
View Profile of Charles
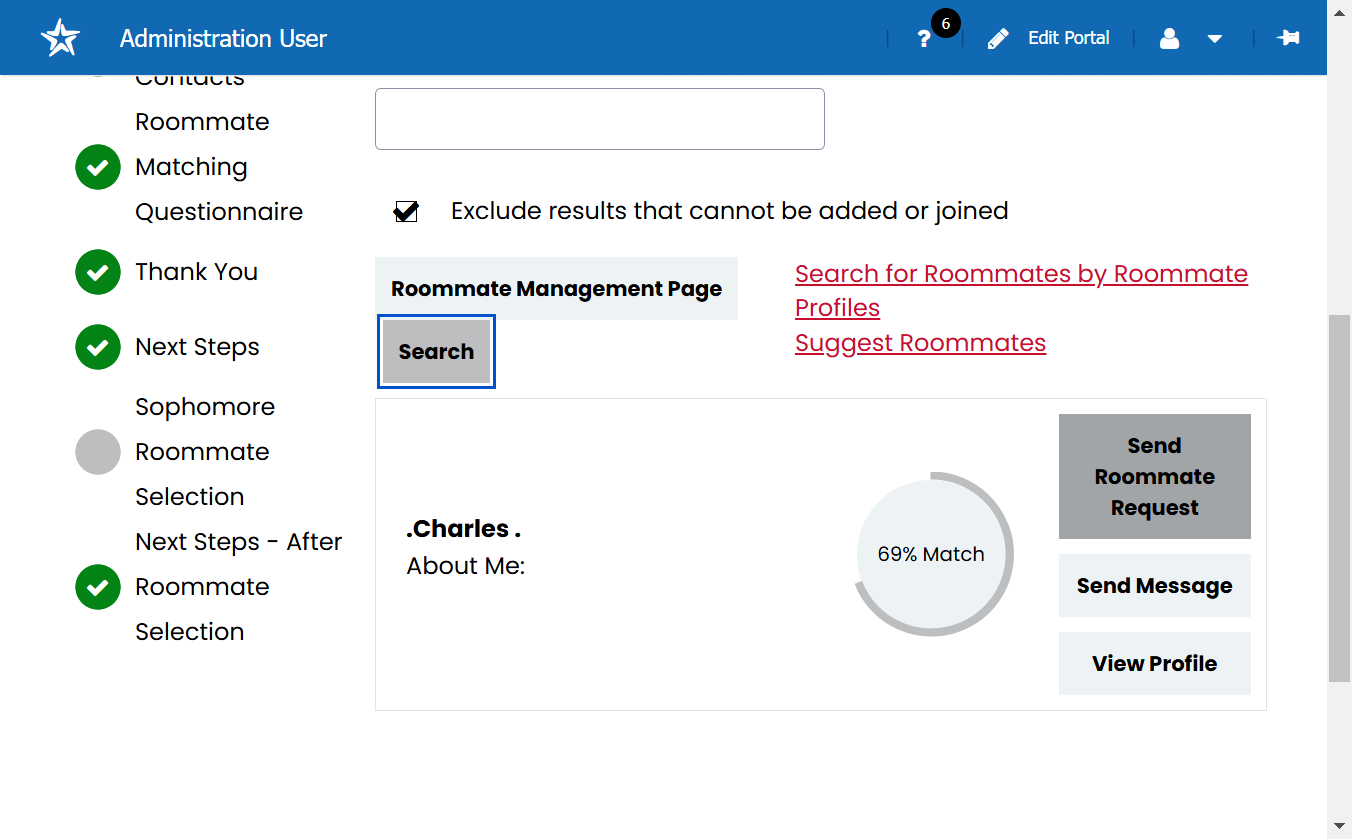tap(1155, 663)
